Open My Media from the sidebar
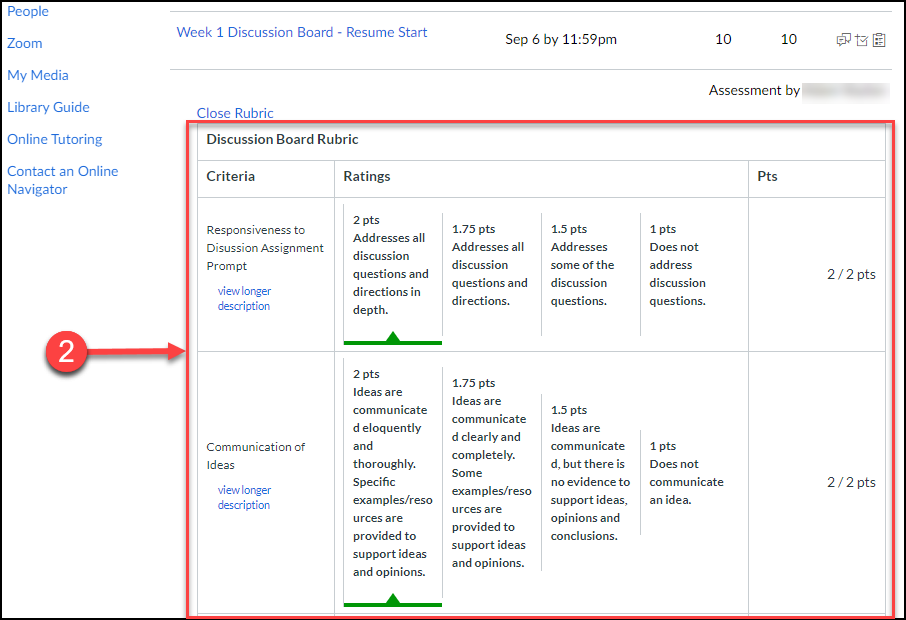 point(38,75)
